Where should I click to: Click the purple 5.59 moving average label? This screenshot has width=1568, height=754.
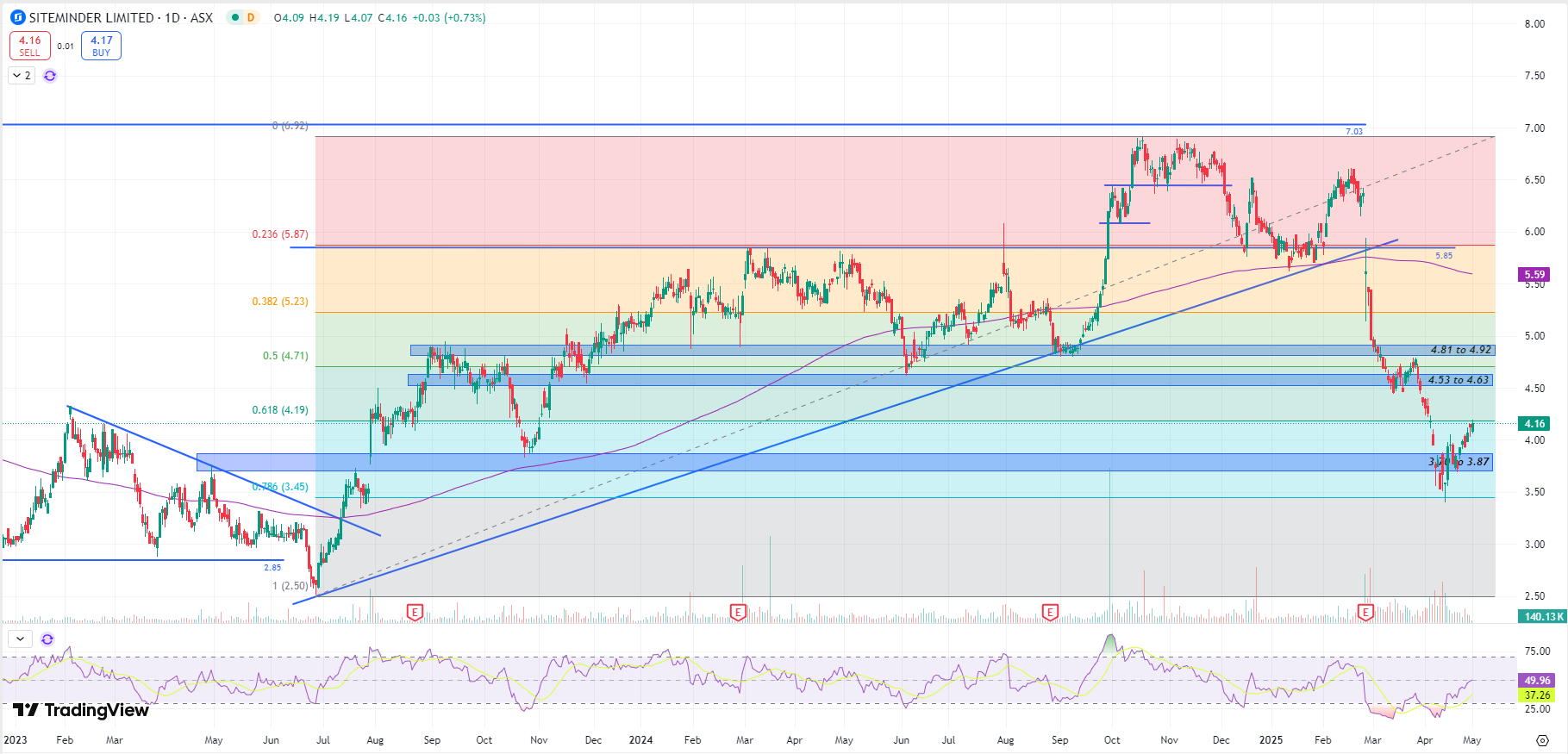click(x=1534, y=275)
